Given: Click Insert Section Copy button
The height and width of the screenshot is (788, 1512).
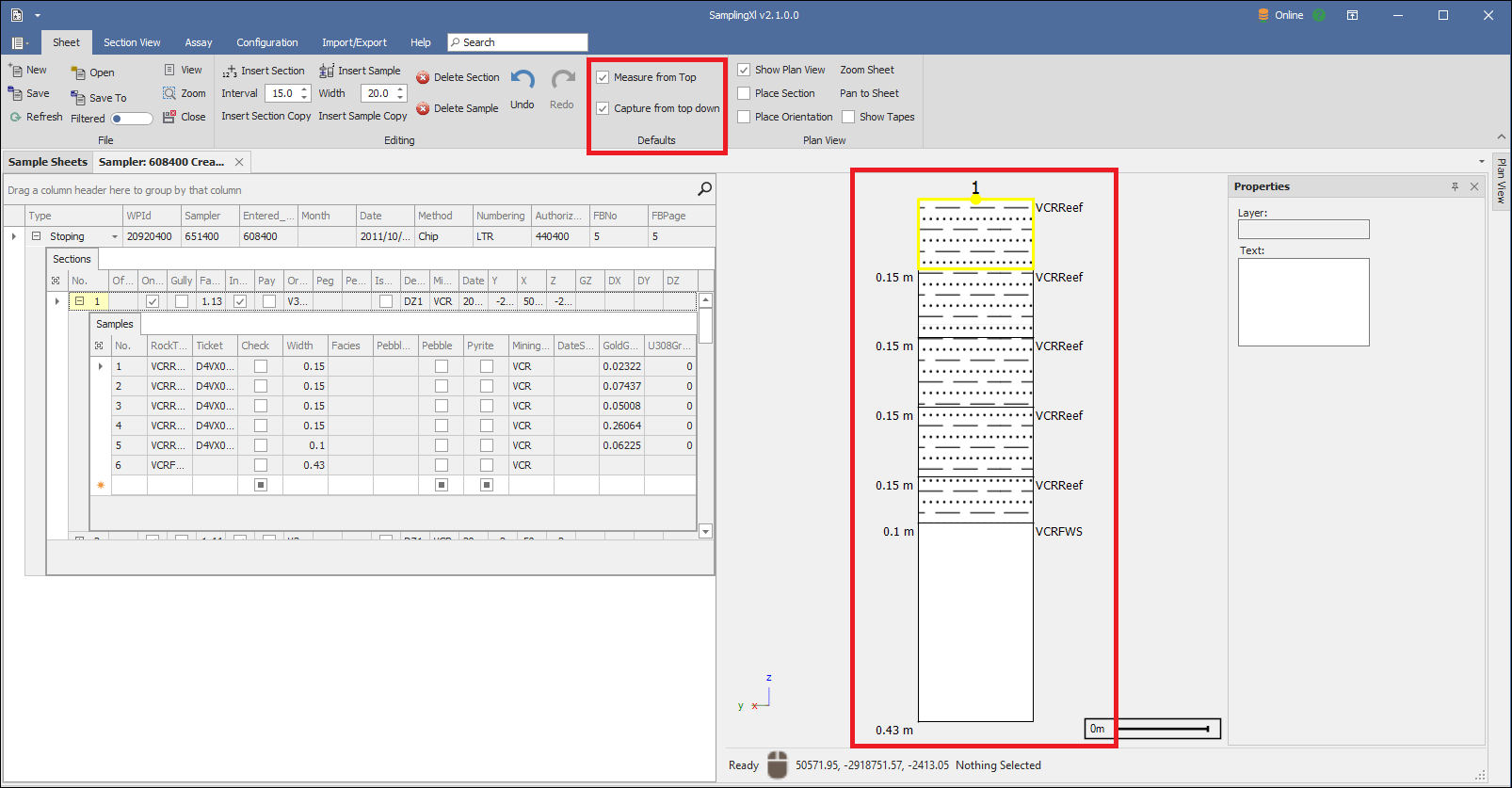Looking at the screenshot, I should pos(265,117).
